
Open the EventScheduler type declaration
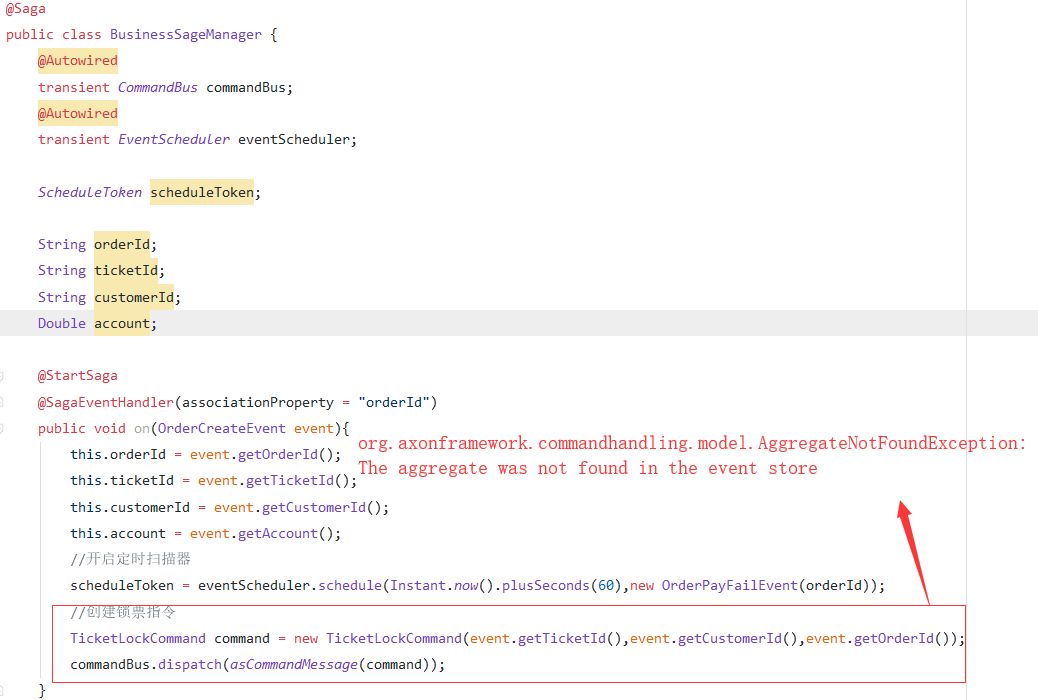point(173,139)
